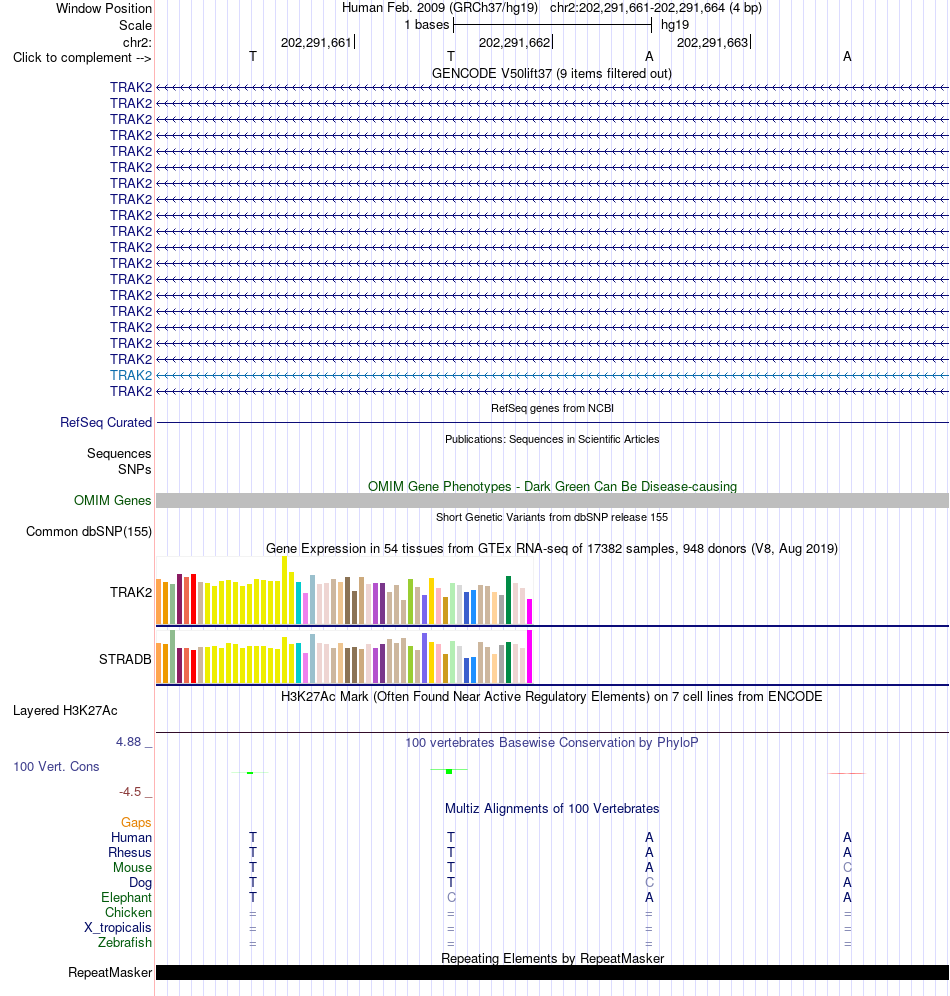Click the orange Gaps label
Screen dimensions: 950x996
136,823
